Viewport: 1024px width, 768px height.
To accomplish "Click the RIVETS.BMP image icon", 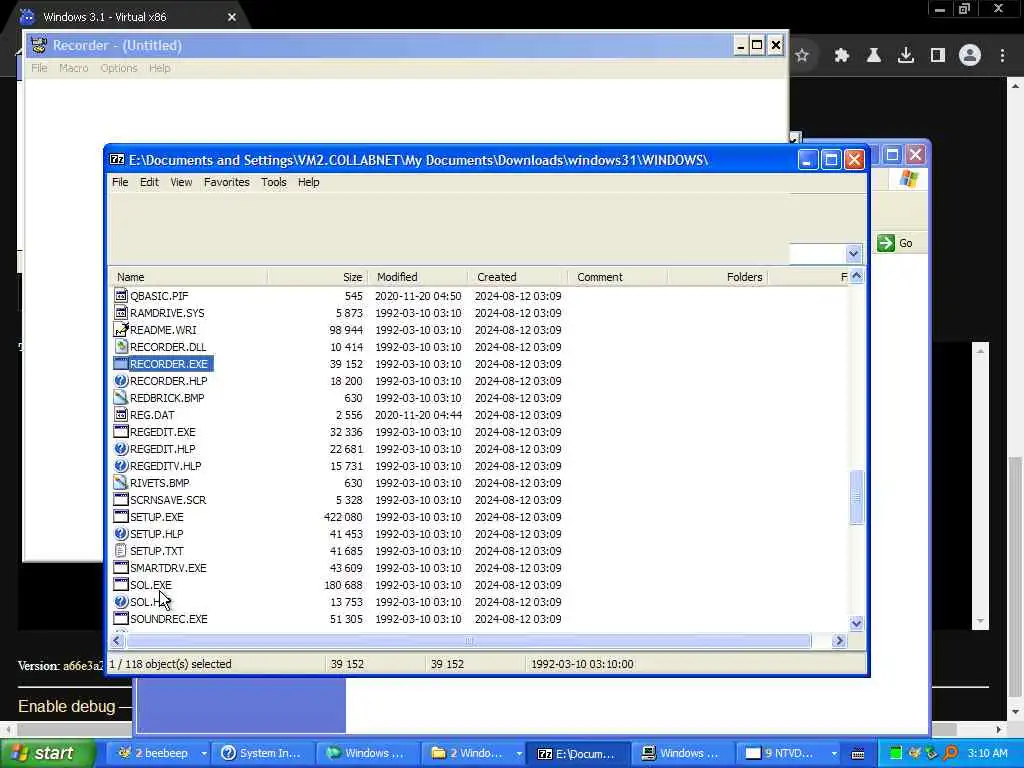I will coord(121,483).
